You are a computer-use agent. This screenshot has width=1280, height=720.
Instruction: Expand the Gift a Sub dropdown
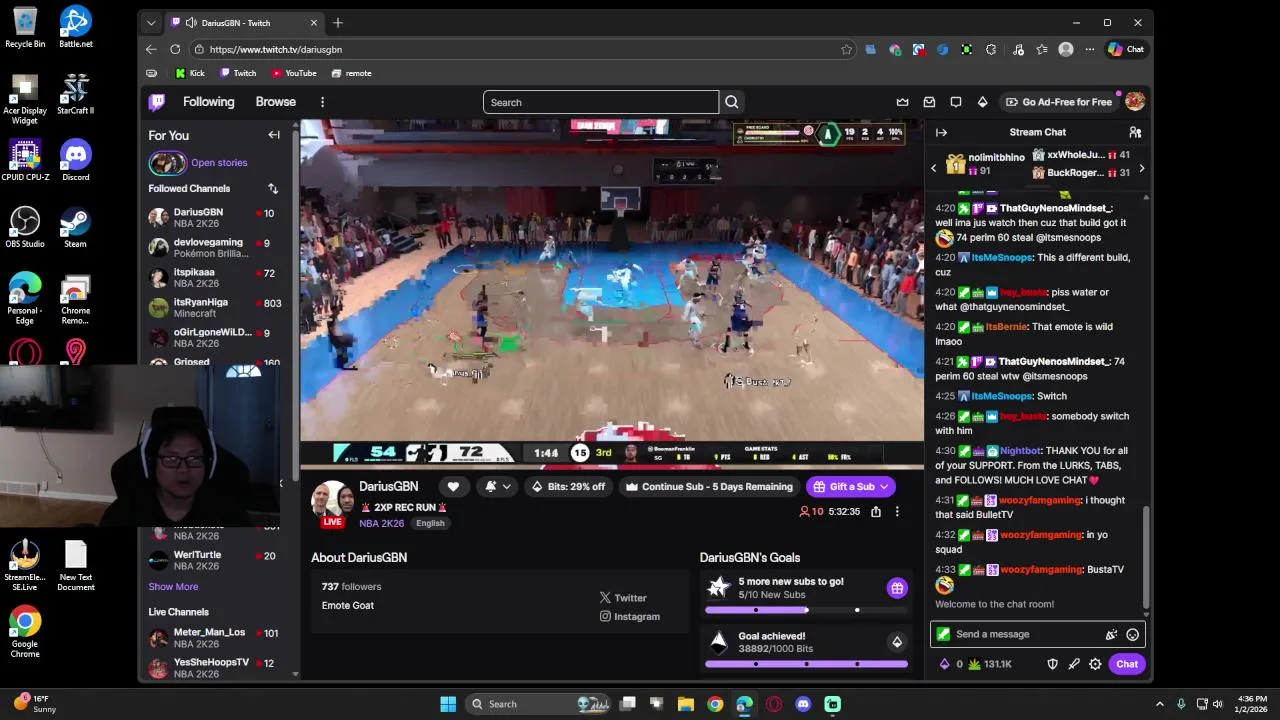coord(884,487)
